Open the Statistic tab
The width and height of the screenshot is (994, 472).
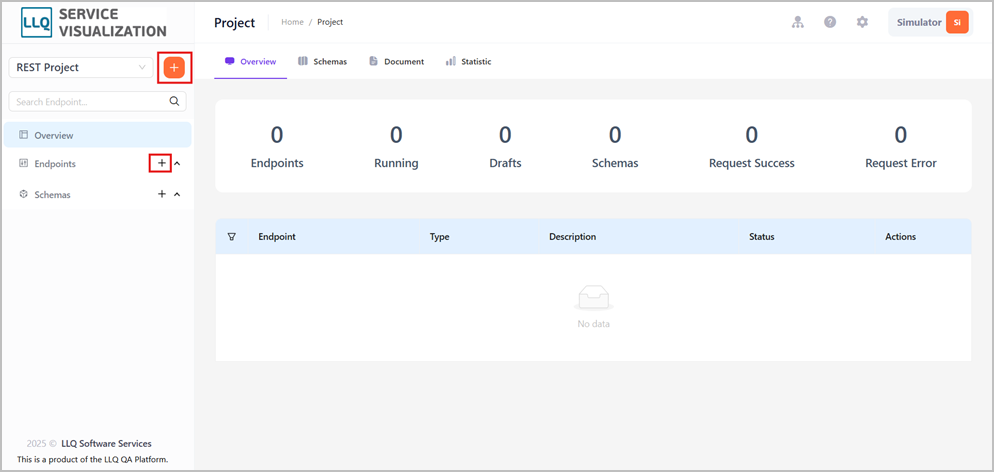pos(468,61)
